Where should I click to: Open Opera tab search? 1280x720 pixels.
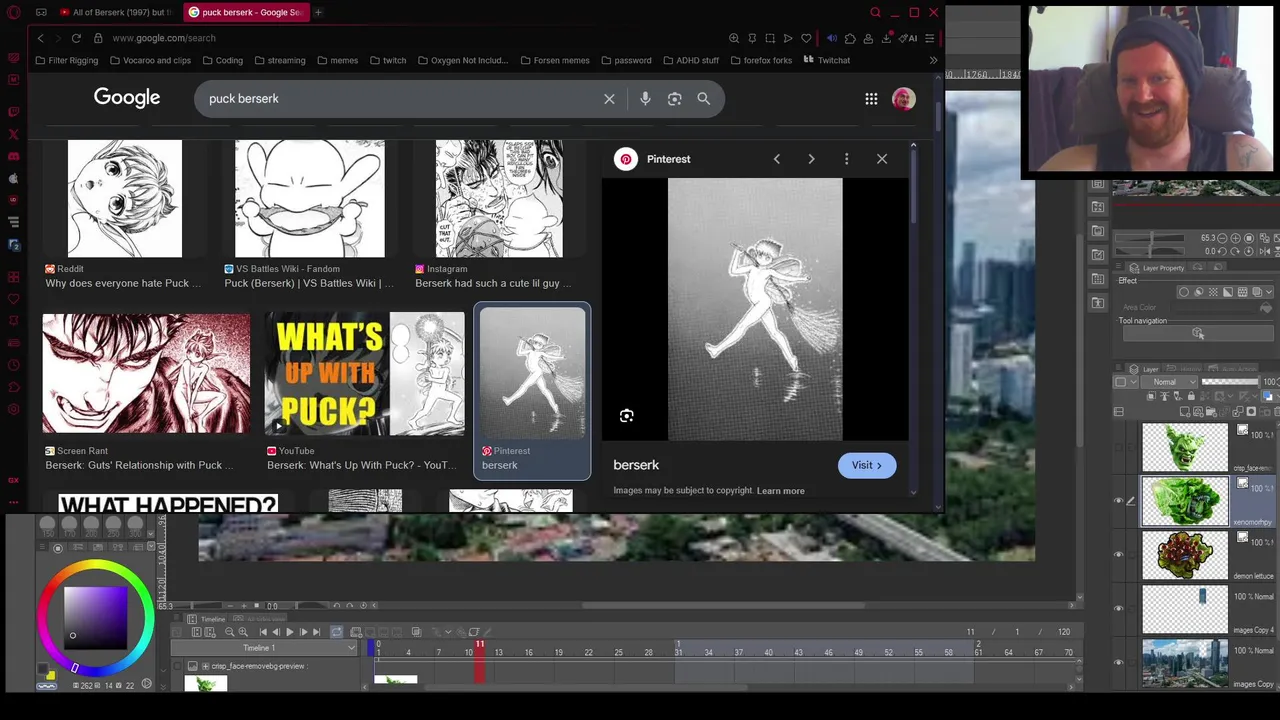tap(875, 12)
